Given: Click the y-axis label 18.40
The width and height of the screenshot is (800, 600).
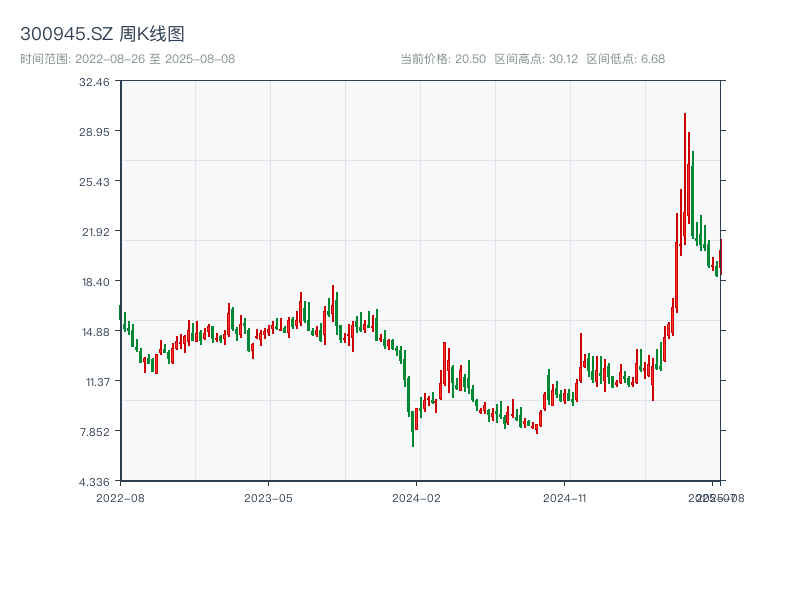Looking at the screenshot, I should [96, 282].
